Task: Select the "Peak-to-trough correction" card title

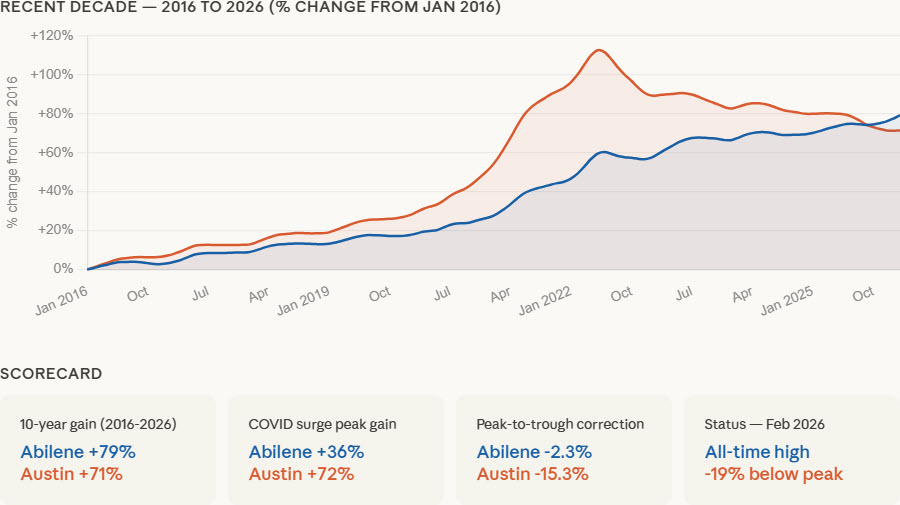Action: 561,424
